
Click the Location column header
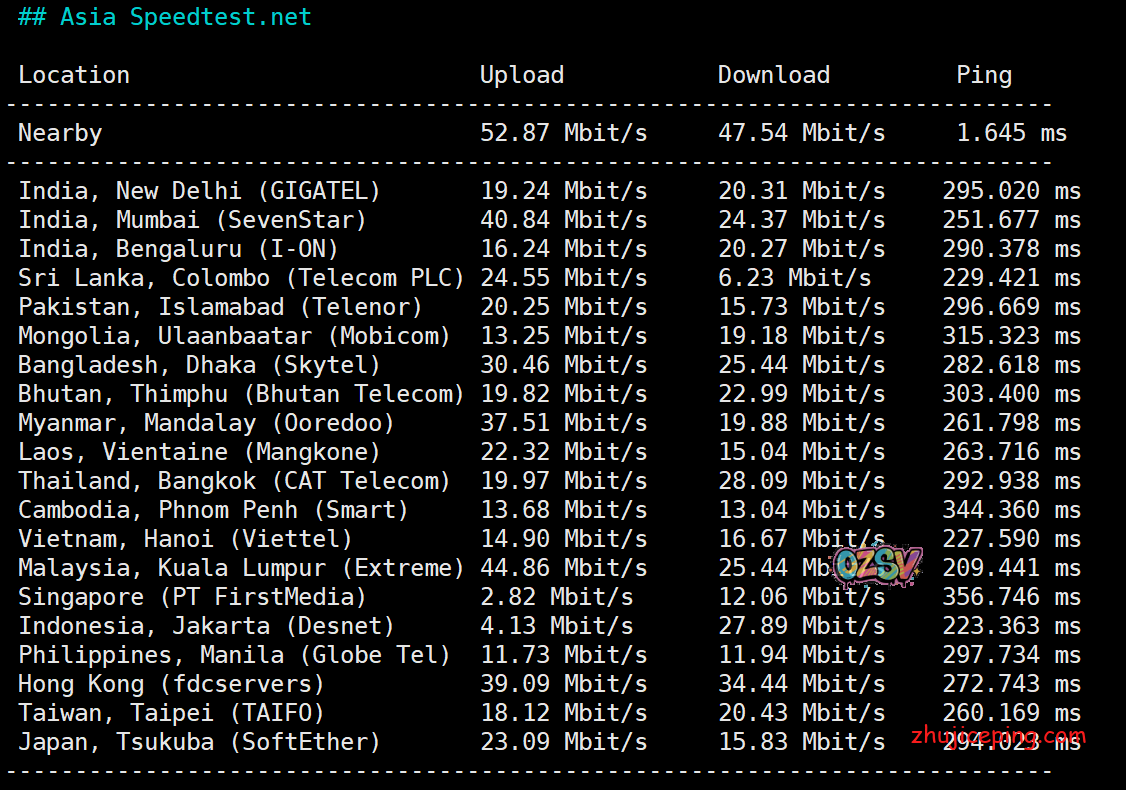point(74,75)
